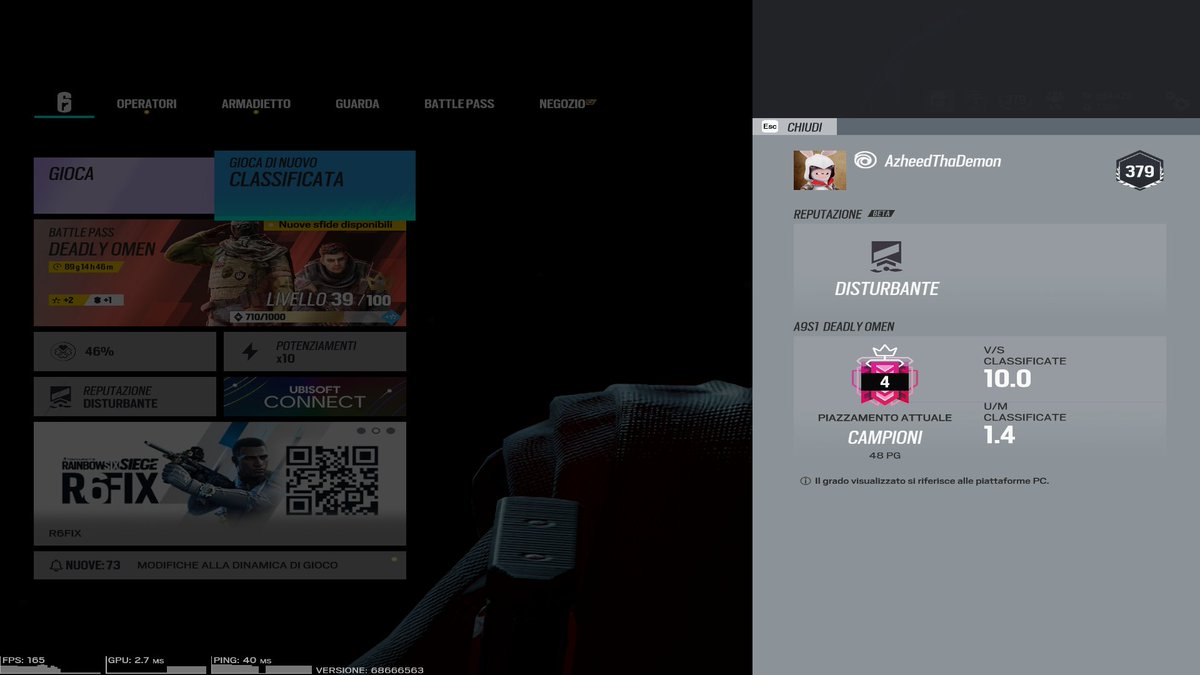Click the reputation flag icon in left menu
The height and width of the screenshot is (675, 1200).
60,397
